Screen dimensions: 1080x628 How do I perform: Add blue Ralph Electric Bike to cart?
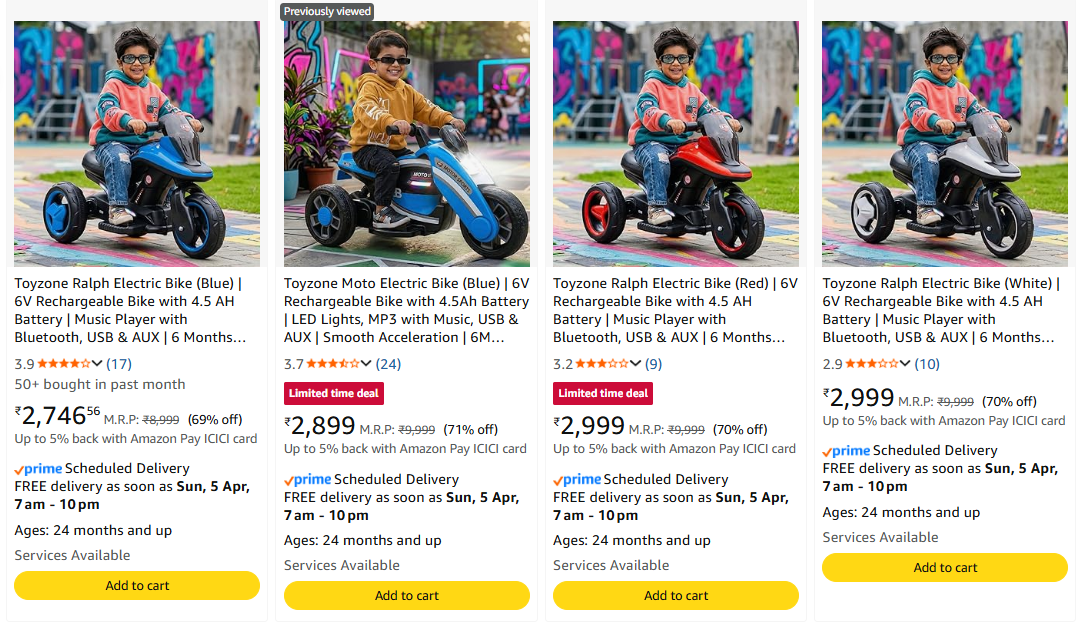coord(137,586)
